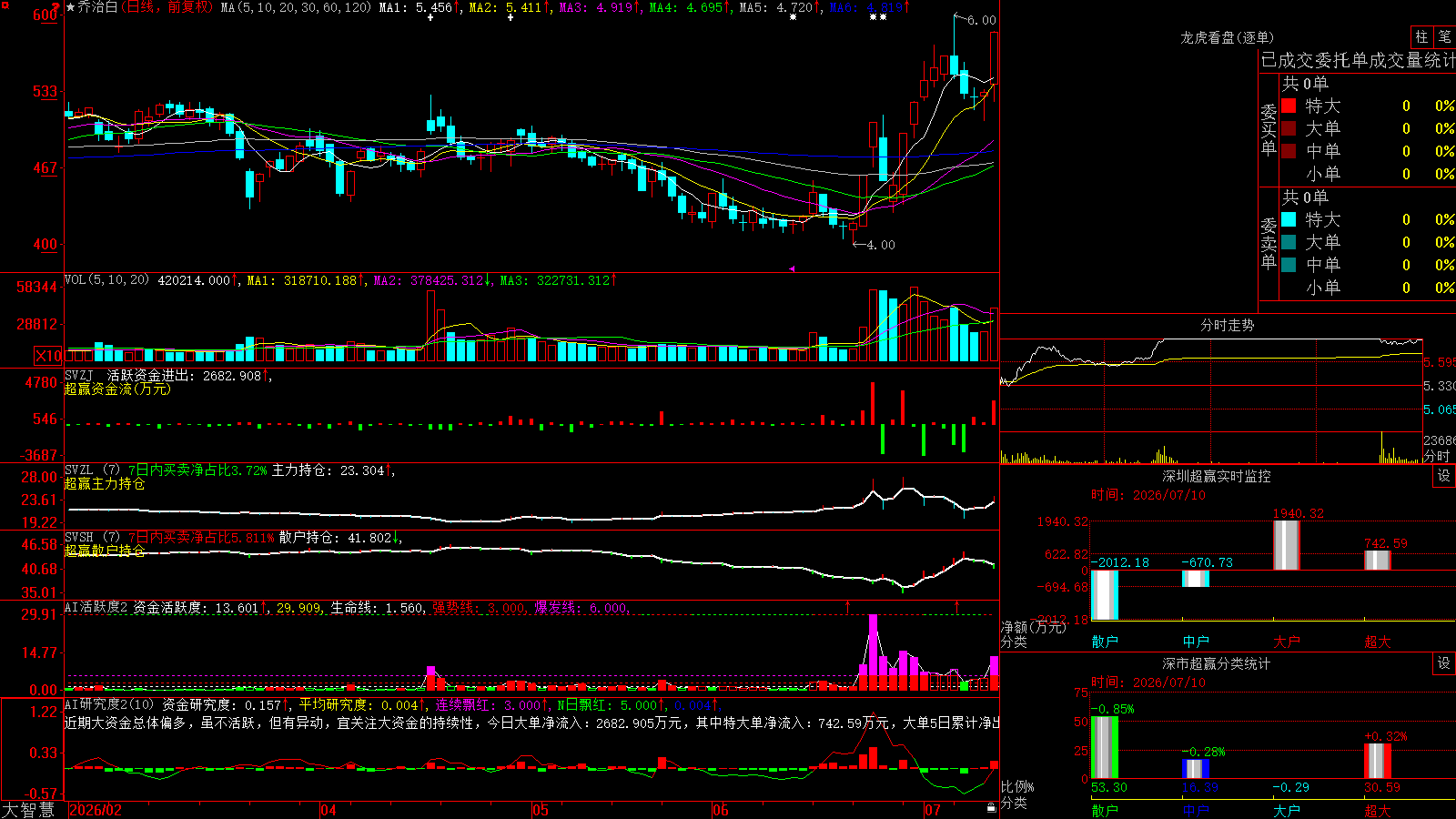This screenshot has height=819, width=1456.
Task: Click the stock name 乔治白
Action: pyautogui.click(x=97, y=7)
